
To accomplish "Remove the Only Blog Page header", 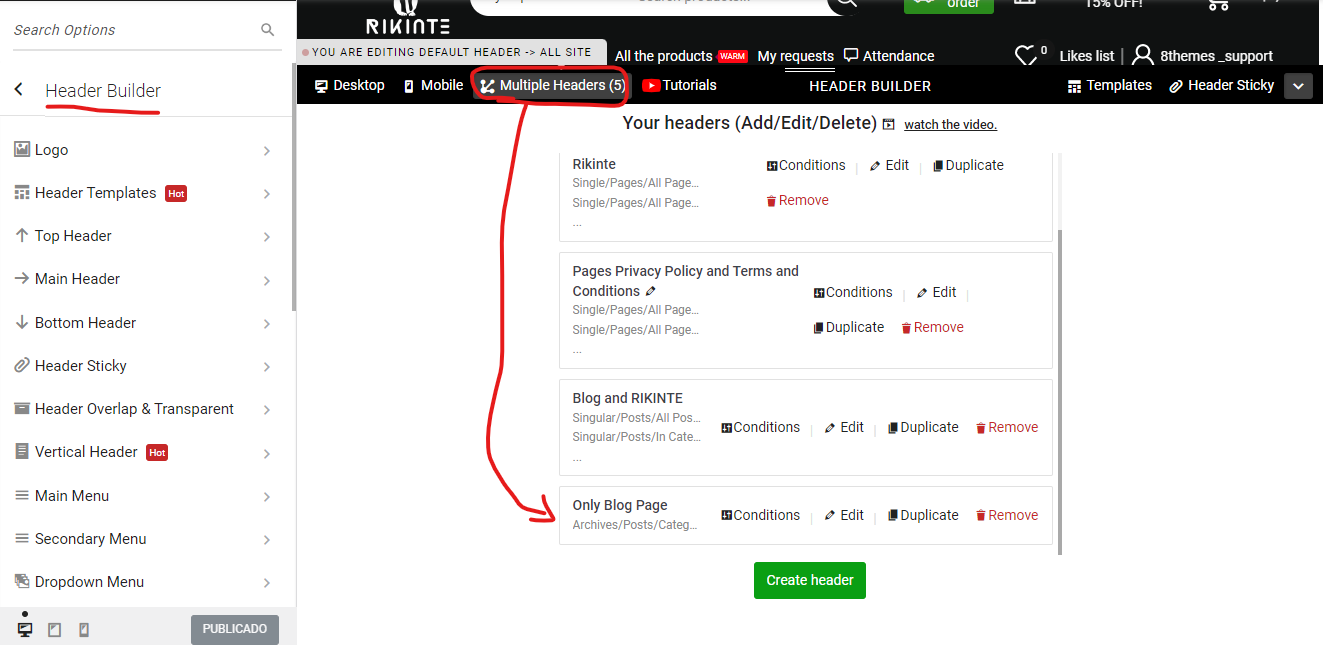I will 1007,515.
